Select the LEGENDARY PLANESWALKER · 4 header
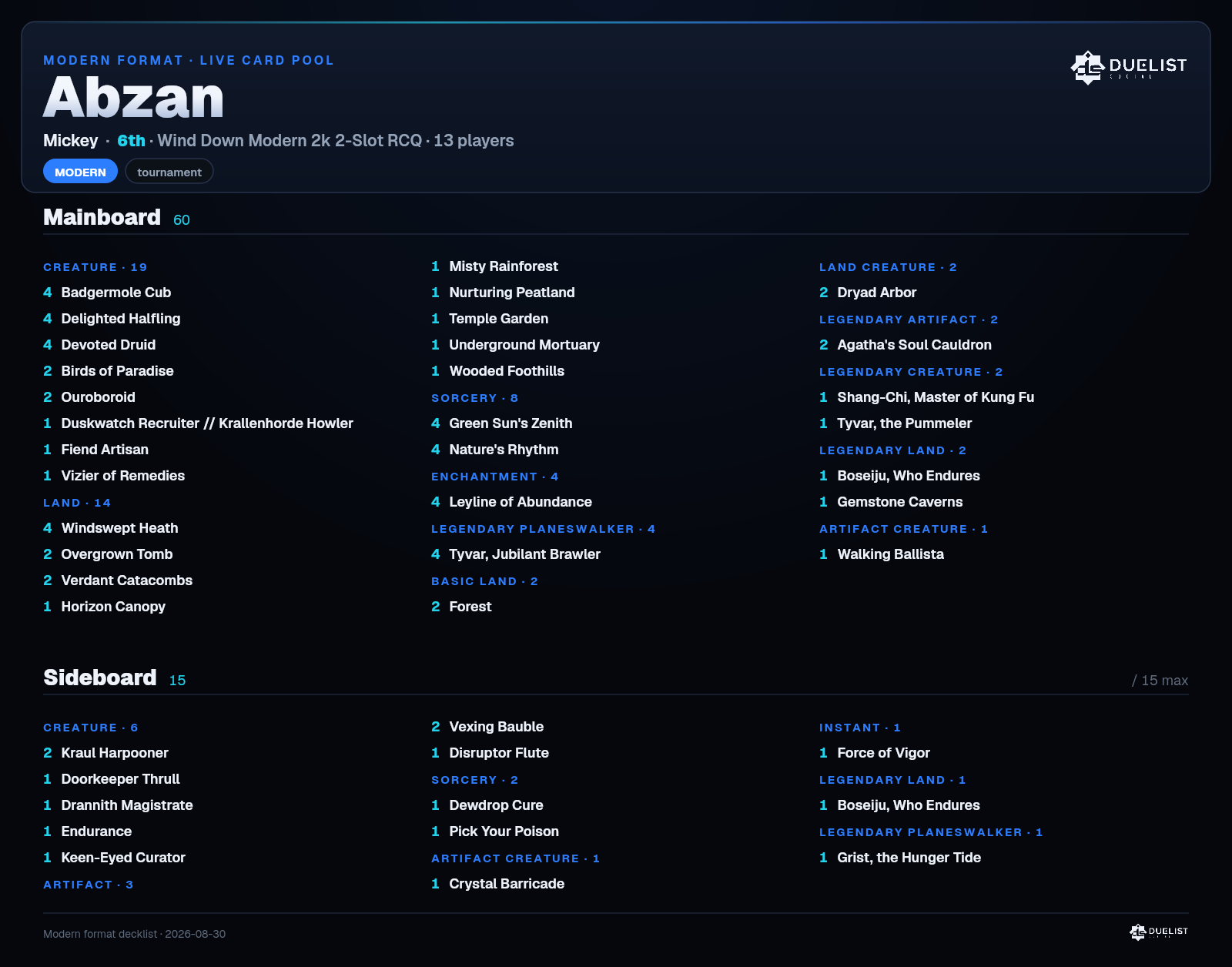 click(543, 529)
